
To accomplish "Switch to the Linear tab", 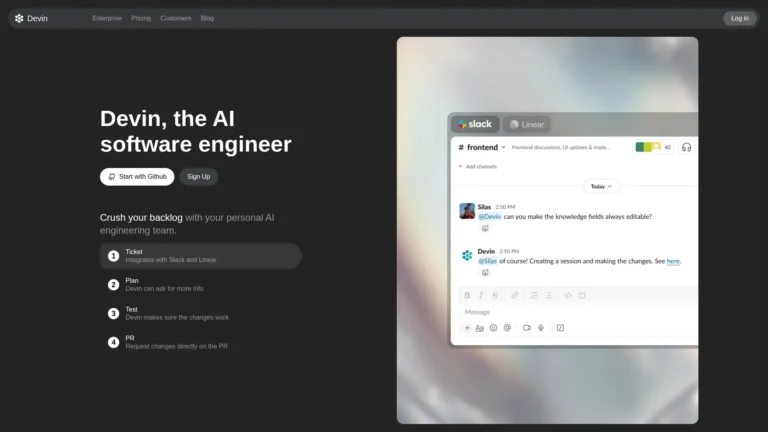I will click(x=527, y=124).
